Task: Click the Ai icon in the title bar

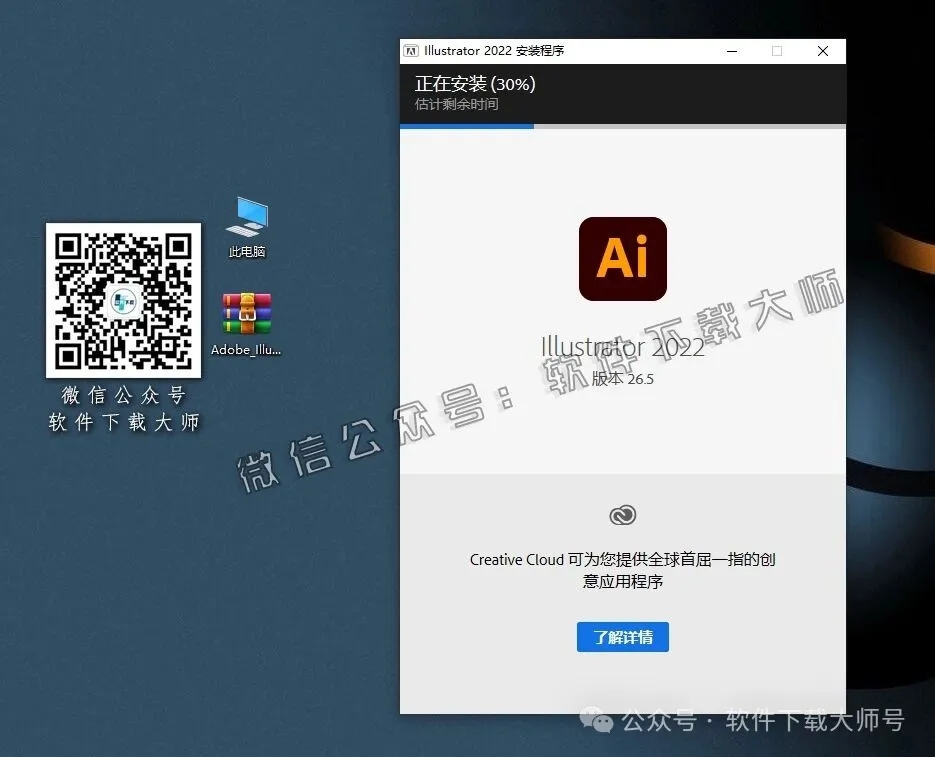Action: click(410, 50)
